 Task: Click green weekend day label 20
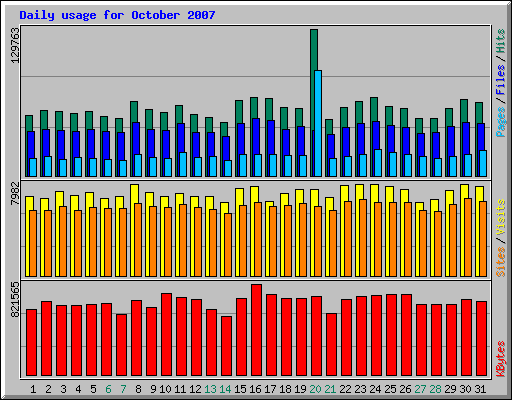[315, 389]
